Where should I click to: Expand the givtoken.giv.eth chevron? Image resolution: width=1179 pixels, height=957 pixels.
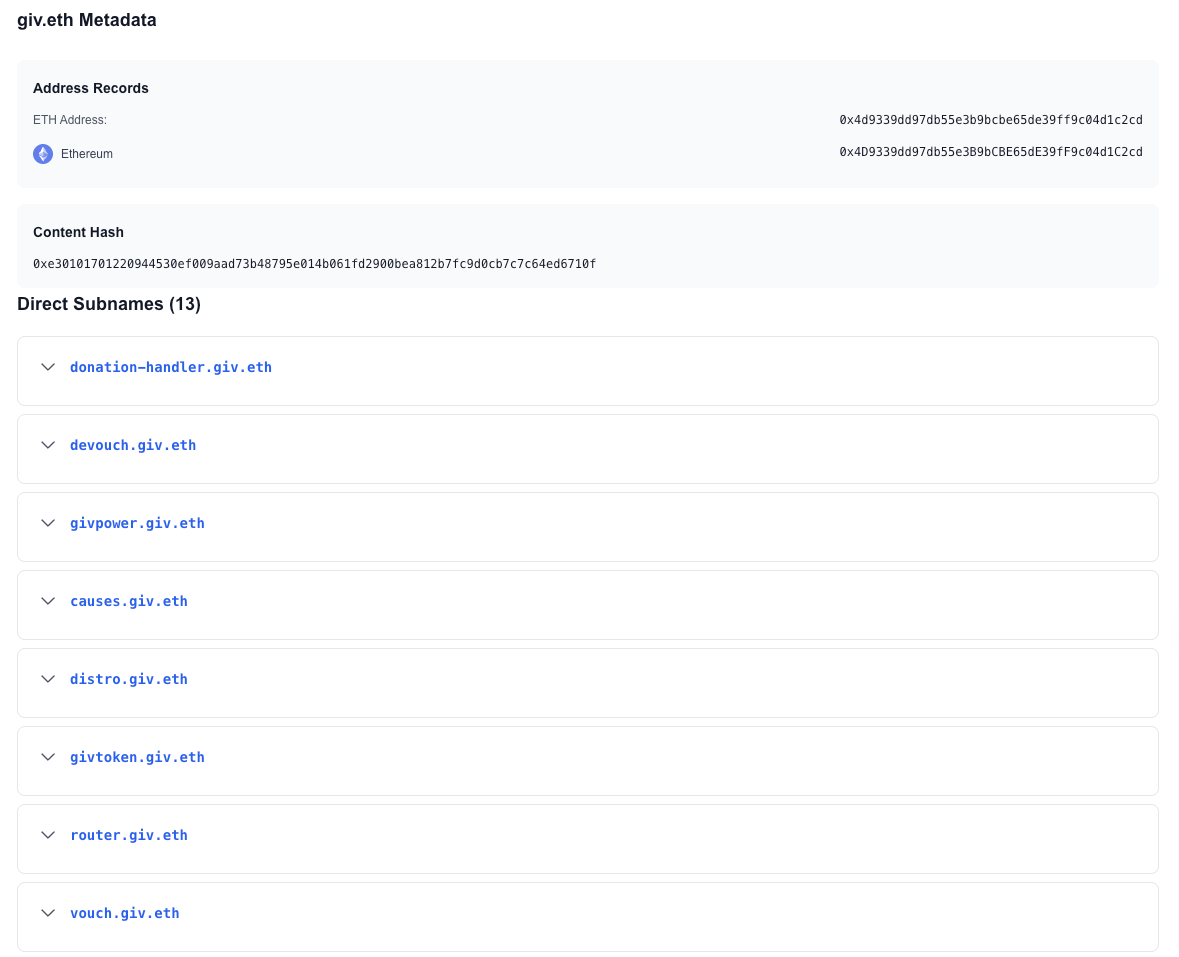(x=47, y=757)
